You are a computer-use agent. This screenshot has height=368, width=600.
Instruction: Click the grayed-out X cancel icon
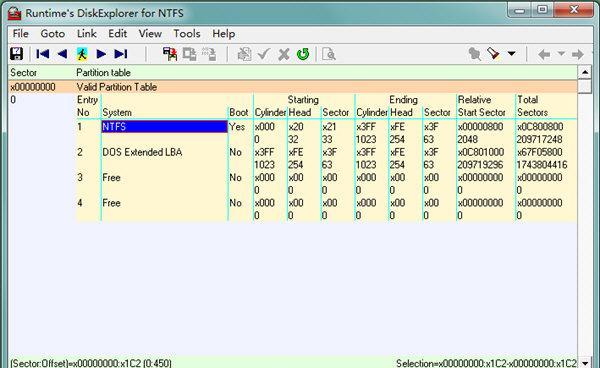(x=284, y=54)
